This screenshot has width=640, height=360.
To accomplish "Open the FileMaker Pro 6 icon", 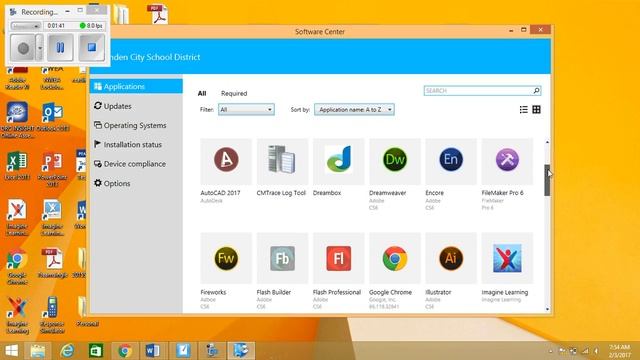I will click(x=507, y=161).
